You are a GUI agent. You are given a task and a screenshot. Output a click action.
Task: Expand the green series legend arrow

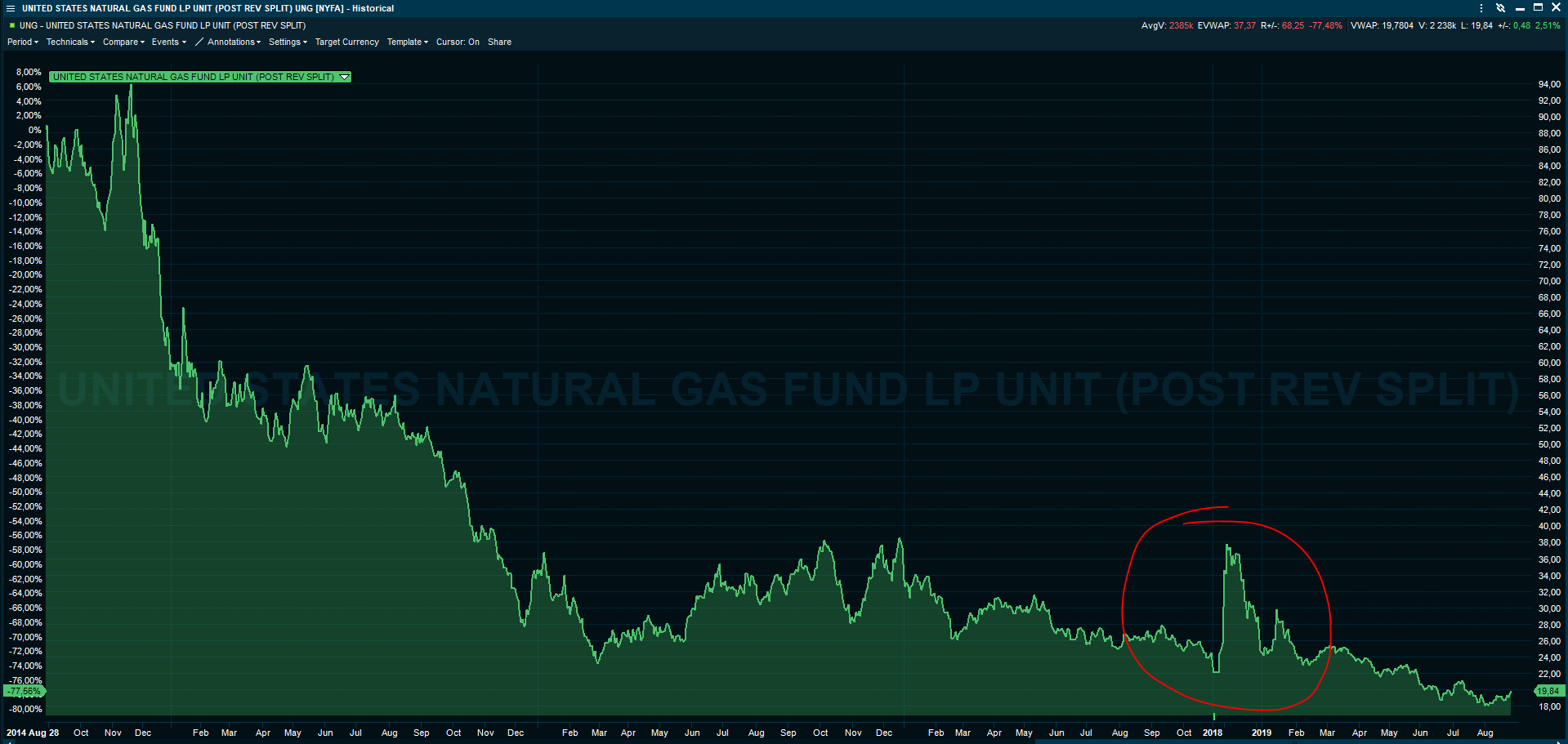(x=344, y=77)
